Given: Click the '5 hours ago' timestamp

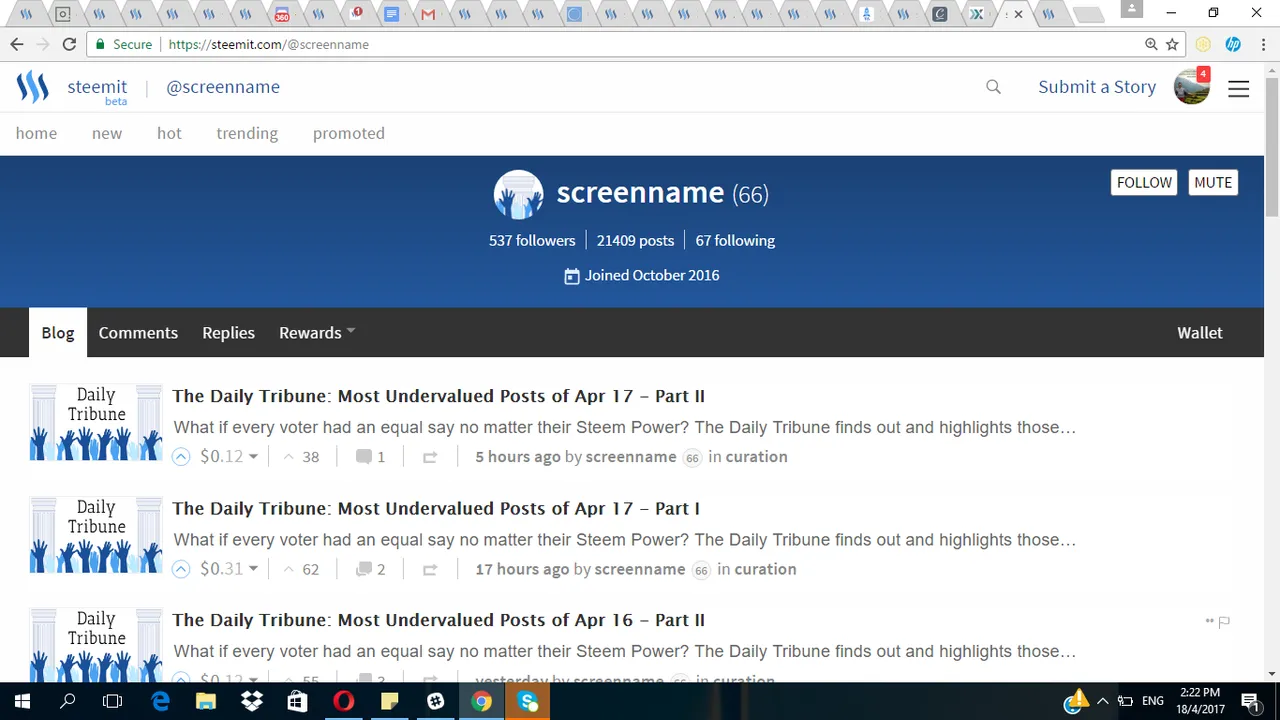Looking at the screenshot, I should tap(518, 457).
